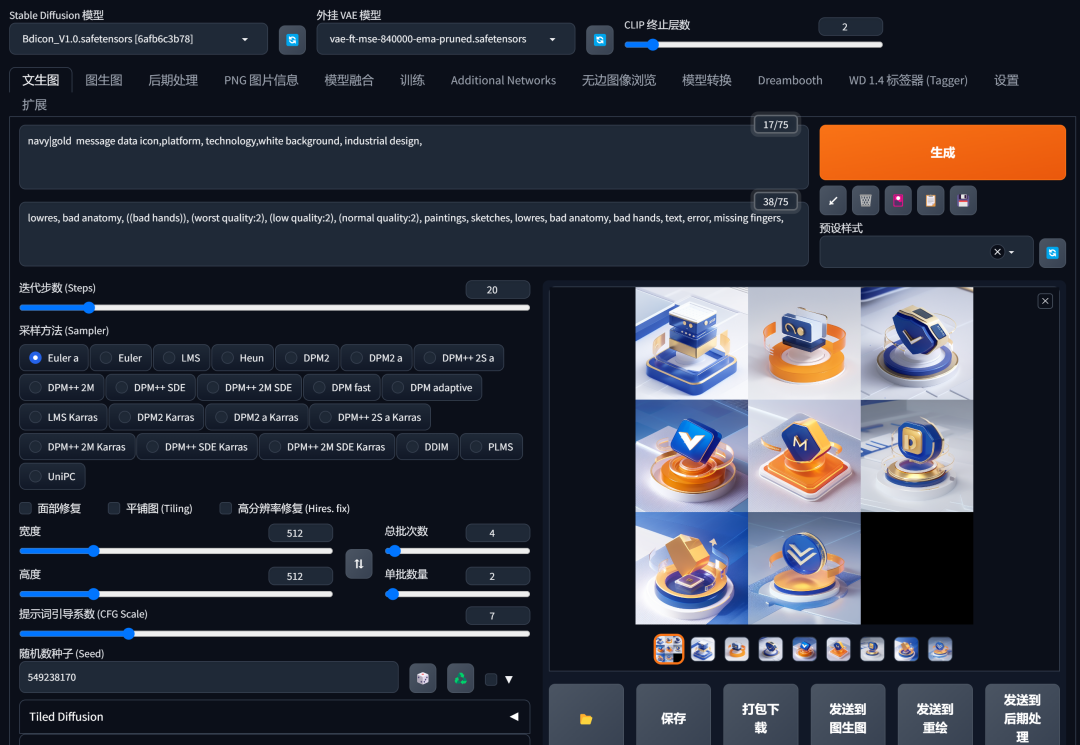
Task: Click the Steps value box showing 20
Action: (497, 290)
